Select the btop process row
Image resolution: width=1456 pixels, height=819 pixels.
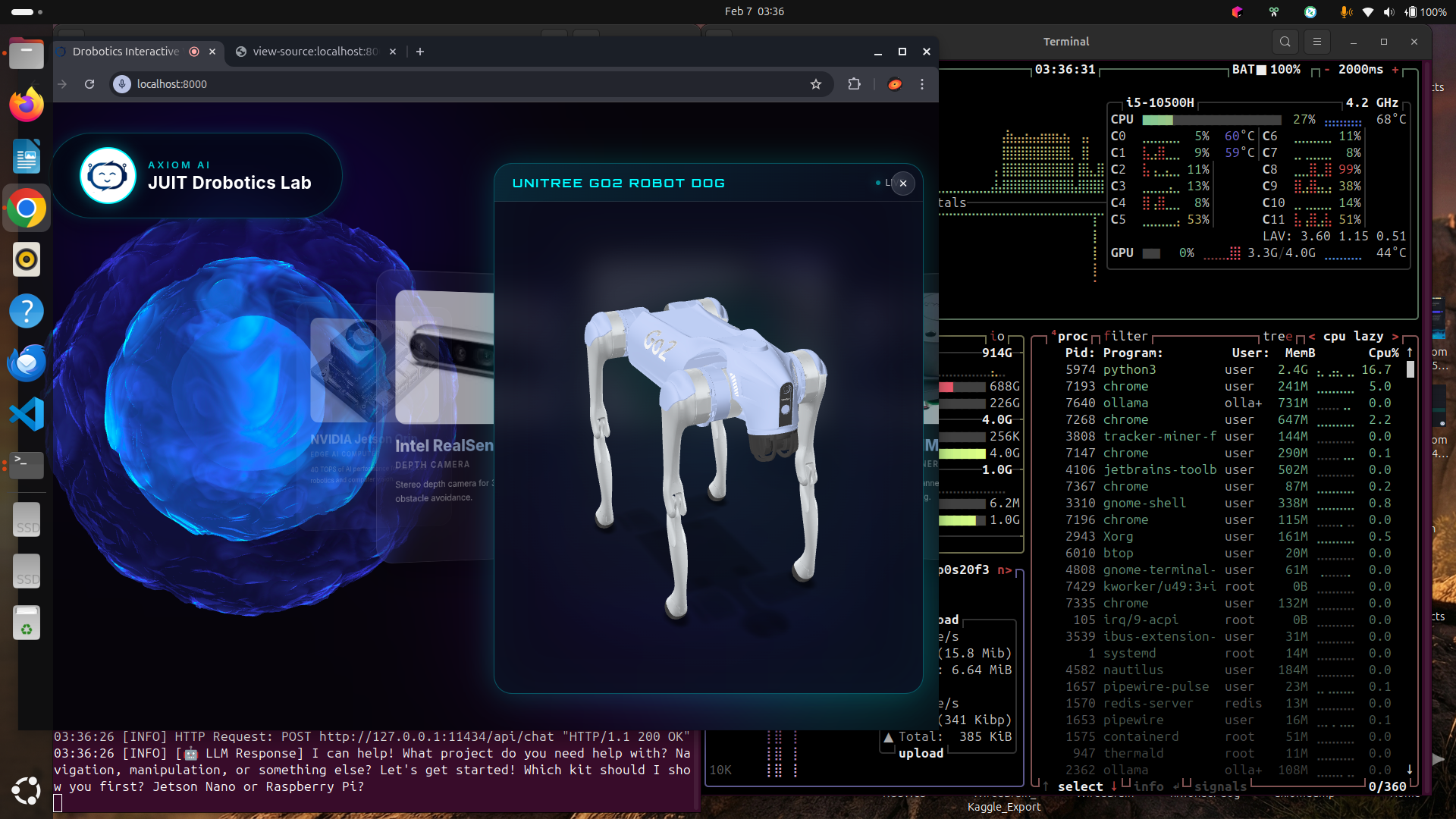[1228, 553]
